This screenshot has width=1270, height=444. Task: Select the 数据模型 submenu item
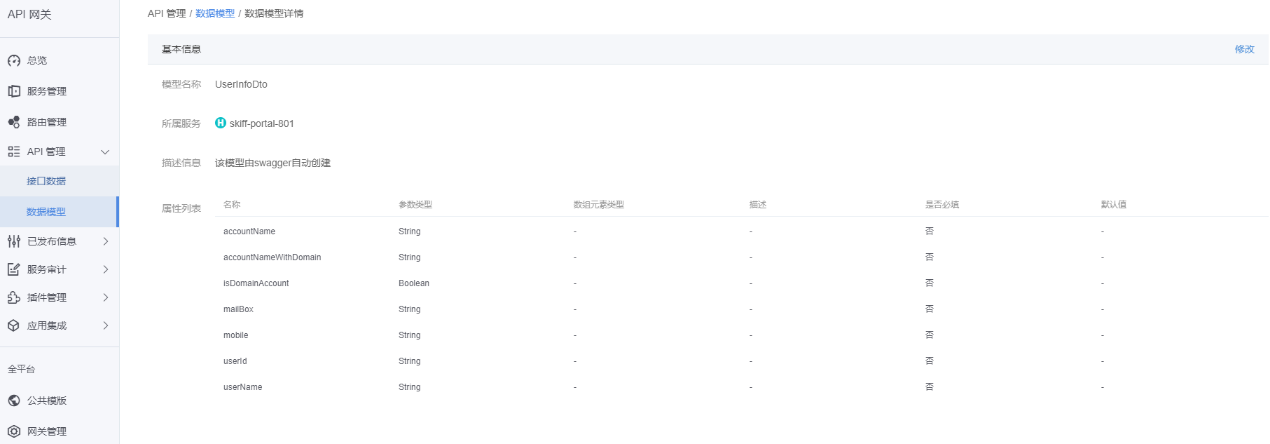[46, 211]
